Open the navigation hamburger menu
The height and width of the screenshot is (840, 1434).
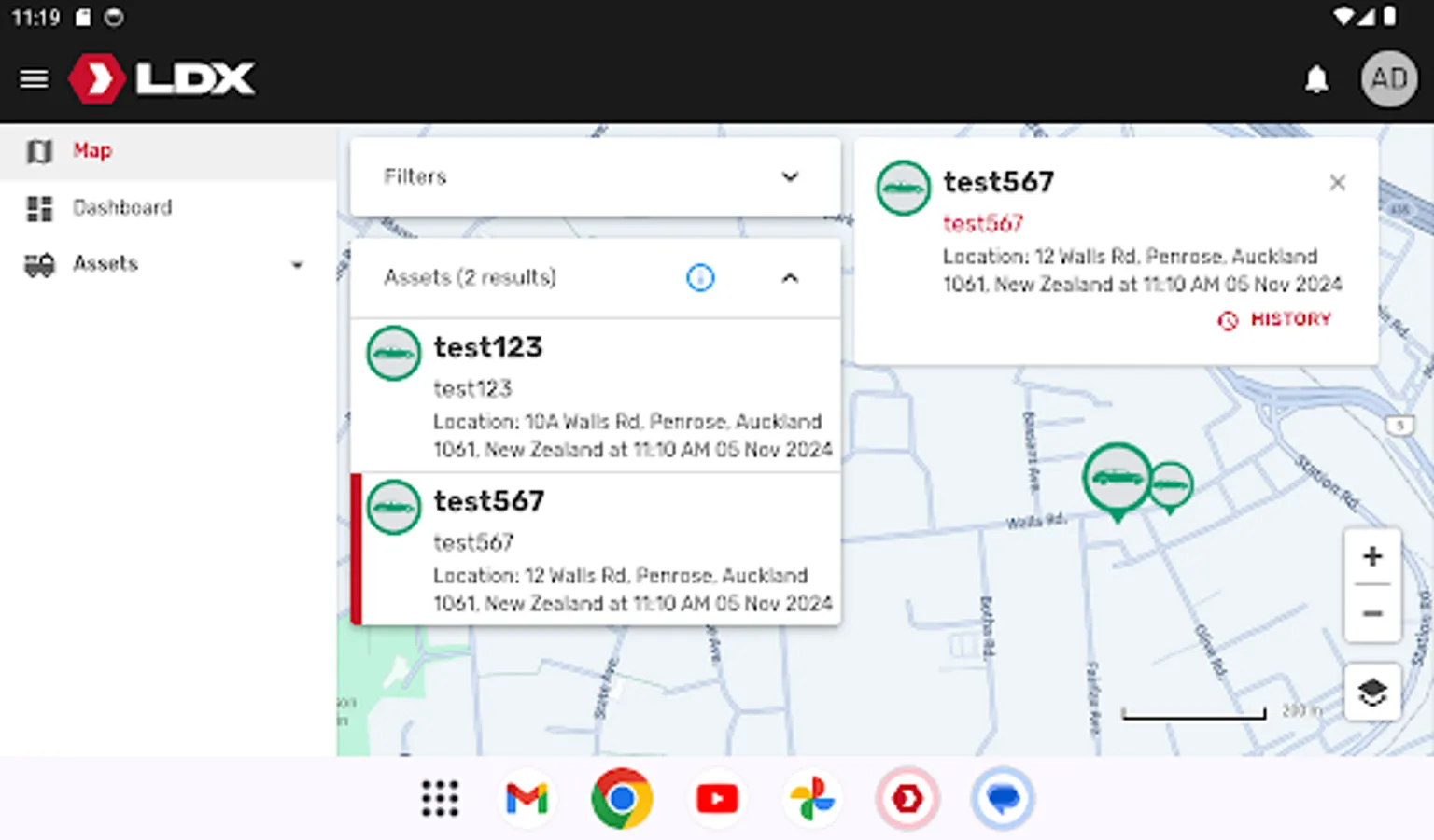pos(34,78)
